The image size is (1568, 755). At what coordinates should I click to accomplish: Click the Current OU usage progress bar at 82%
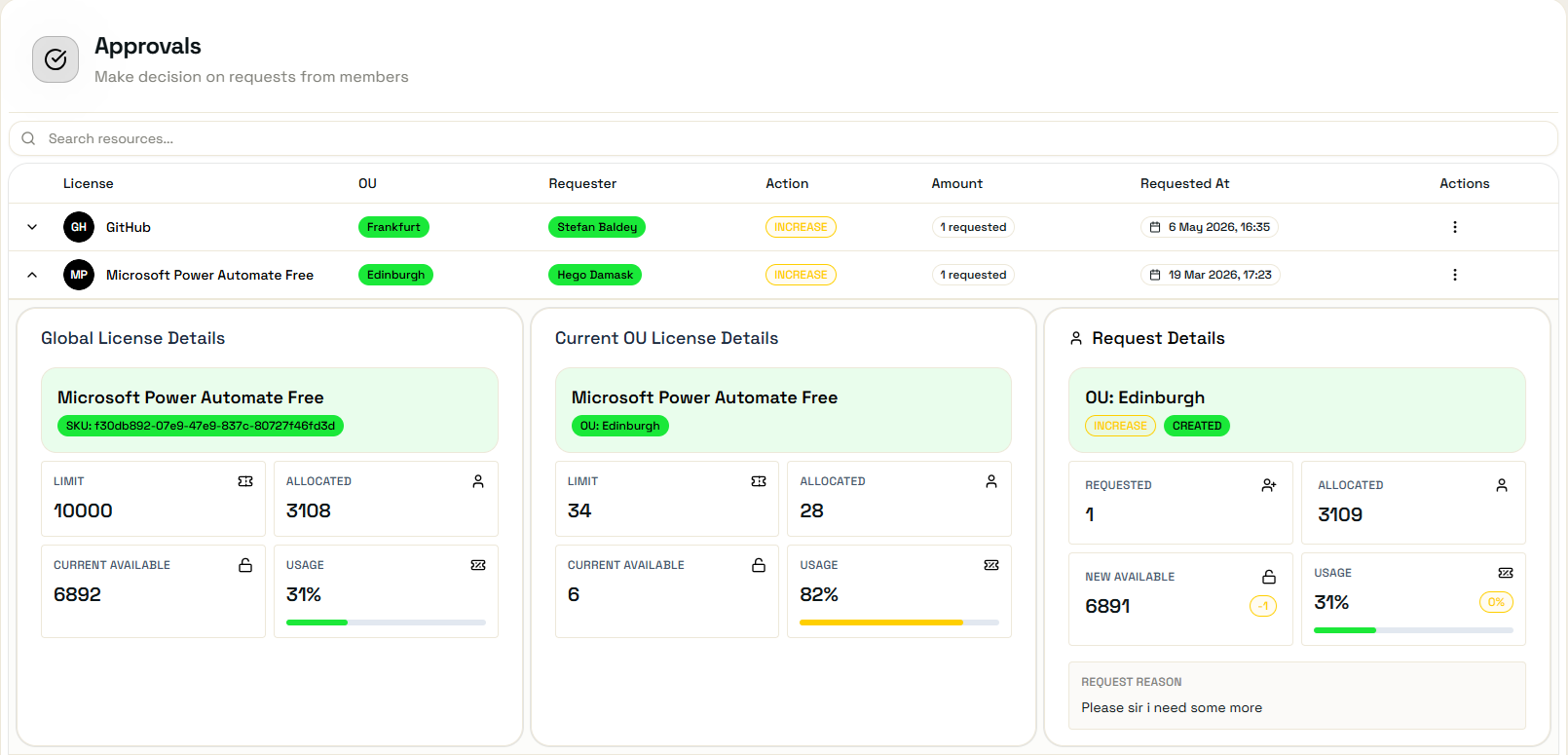coord(899,623)
